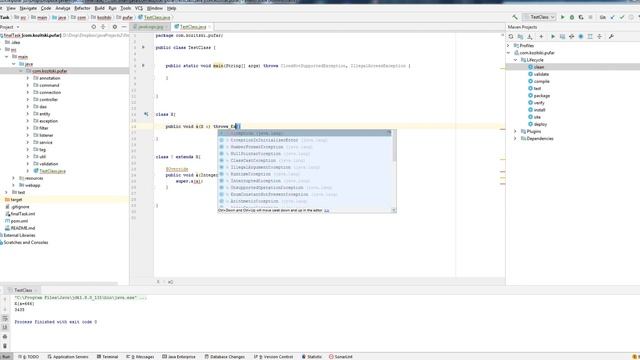Screen dimensions: 640x360
Task: Run TestClass with green play icon
Action: coord(562,17)
